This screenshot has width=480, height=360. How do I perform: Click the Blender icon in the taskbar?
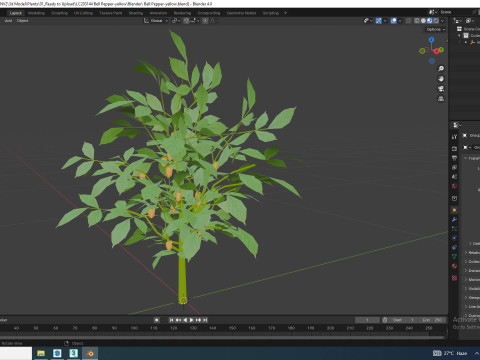(x=90, y=353)
